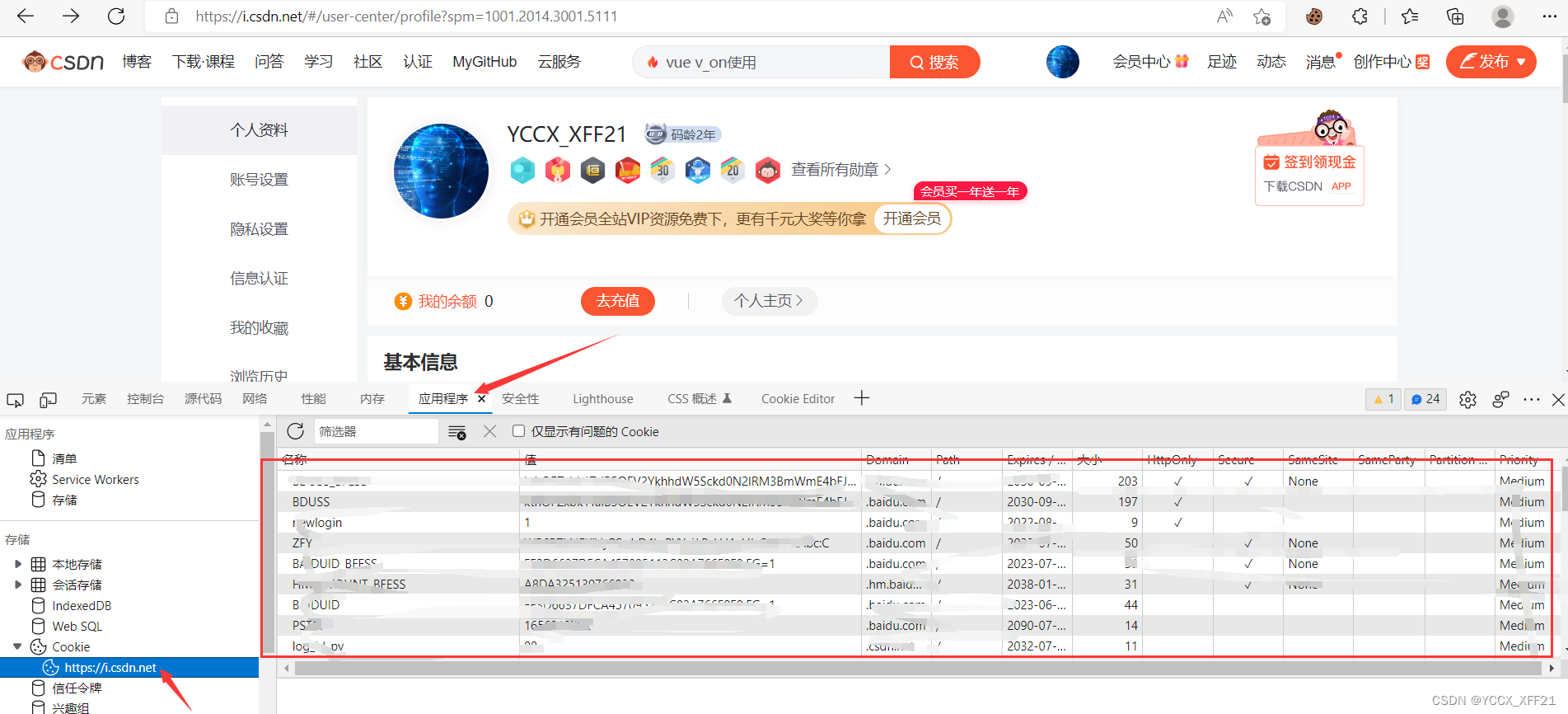The image size is (1568, 714).
Task: Open the collections icon
Action: (x=1455, y=16)
